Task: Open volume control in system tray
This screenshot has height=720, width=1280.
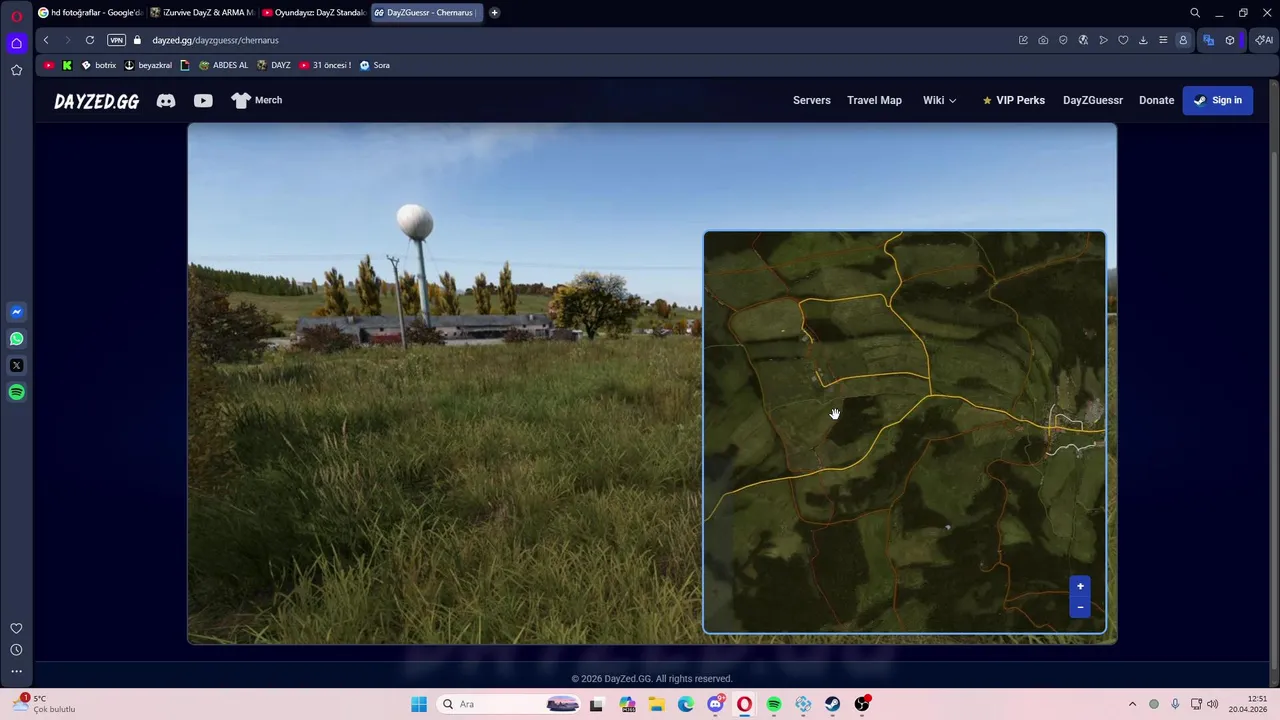Action: pos(1213,704)
